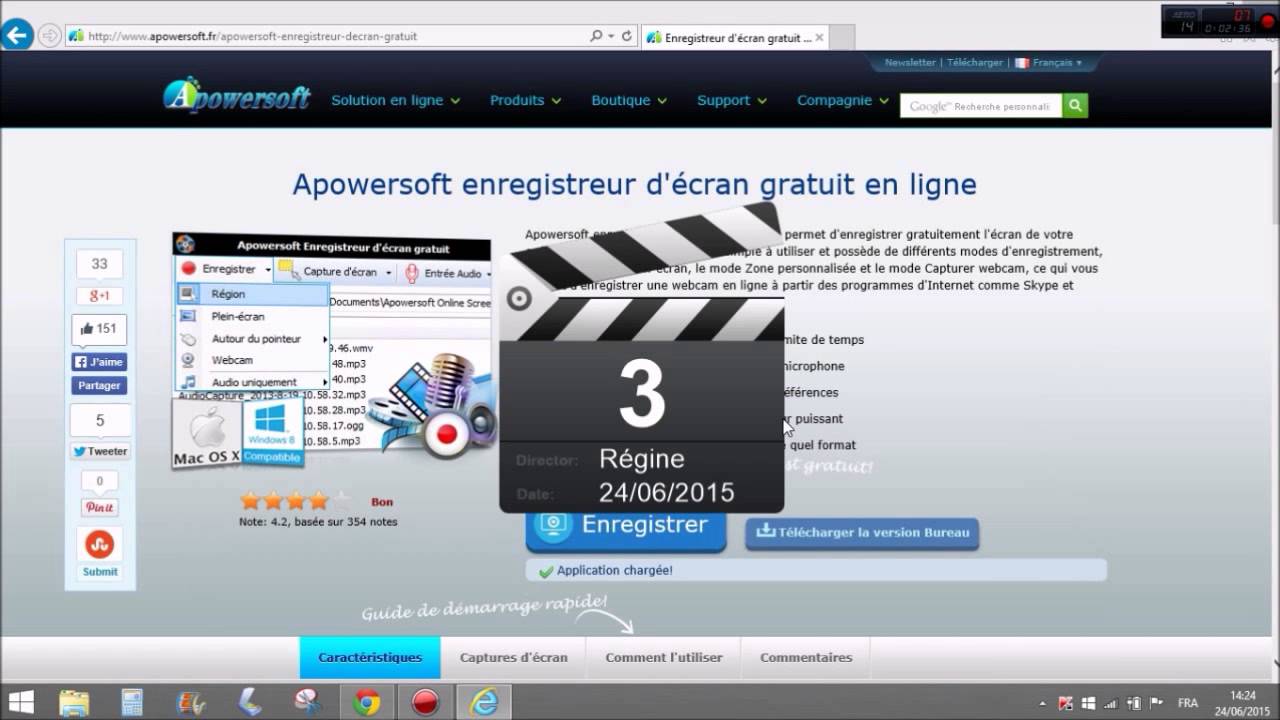Open the Télécharger link in top bar
The width and height of the screenshot is (1280, 720).
coord(975,62)
